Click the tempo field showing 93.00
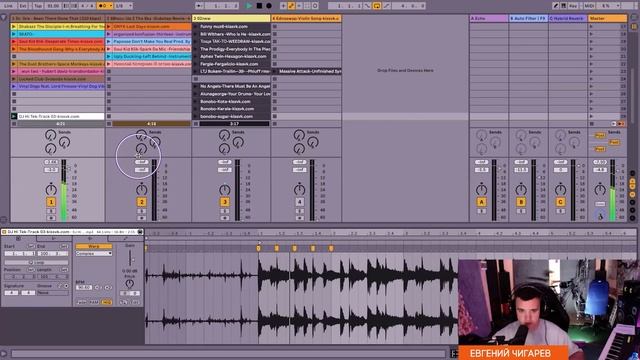640x360 pixels. click(53, 6)
